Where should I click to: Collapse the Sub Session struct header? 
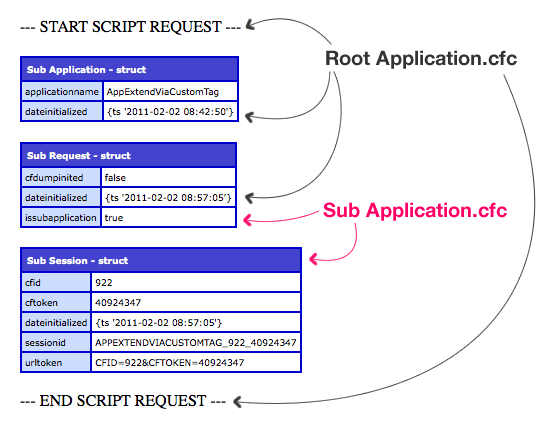pyautogui.click(x=161, y=260)
